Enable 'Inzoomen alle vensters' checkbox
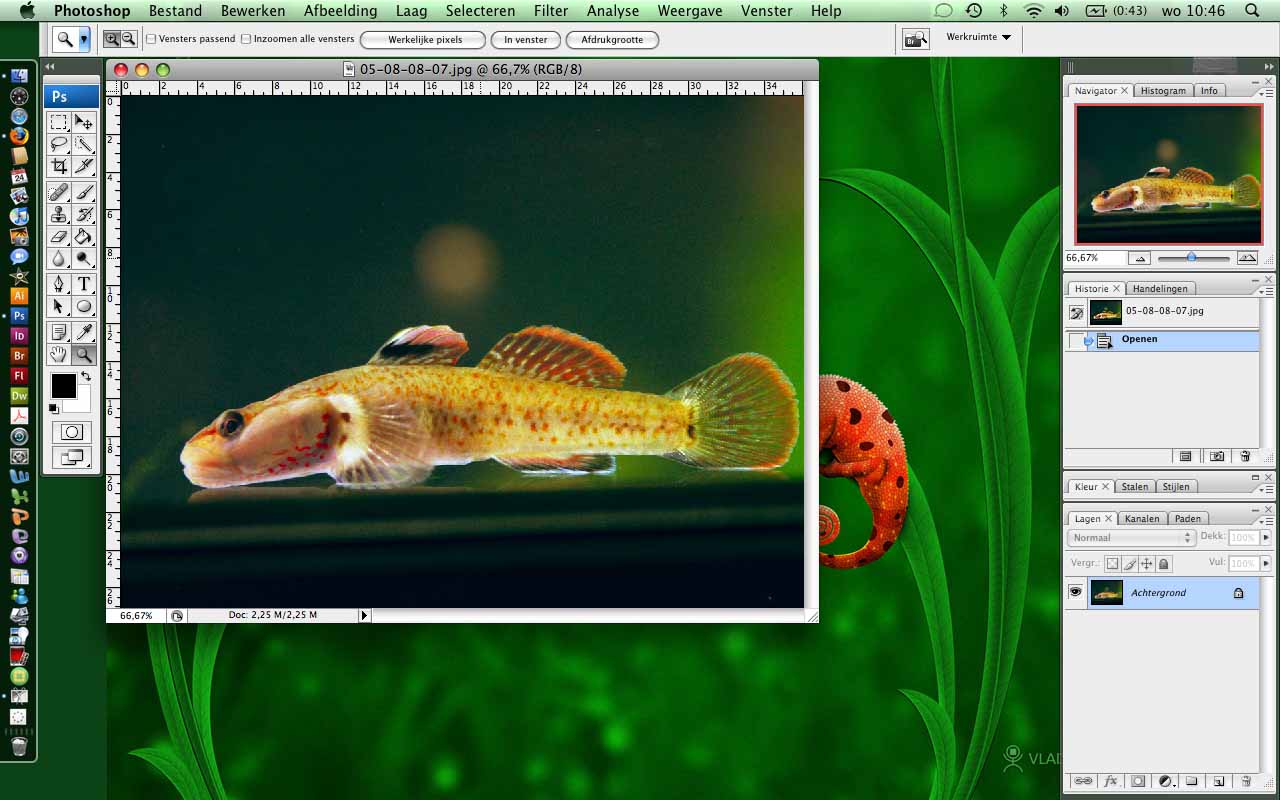Viewport: 1280px width, 800px height. pyautogui.click(x=246, y=39)
